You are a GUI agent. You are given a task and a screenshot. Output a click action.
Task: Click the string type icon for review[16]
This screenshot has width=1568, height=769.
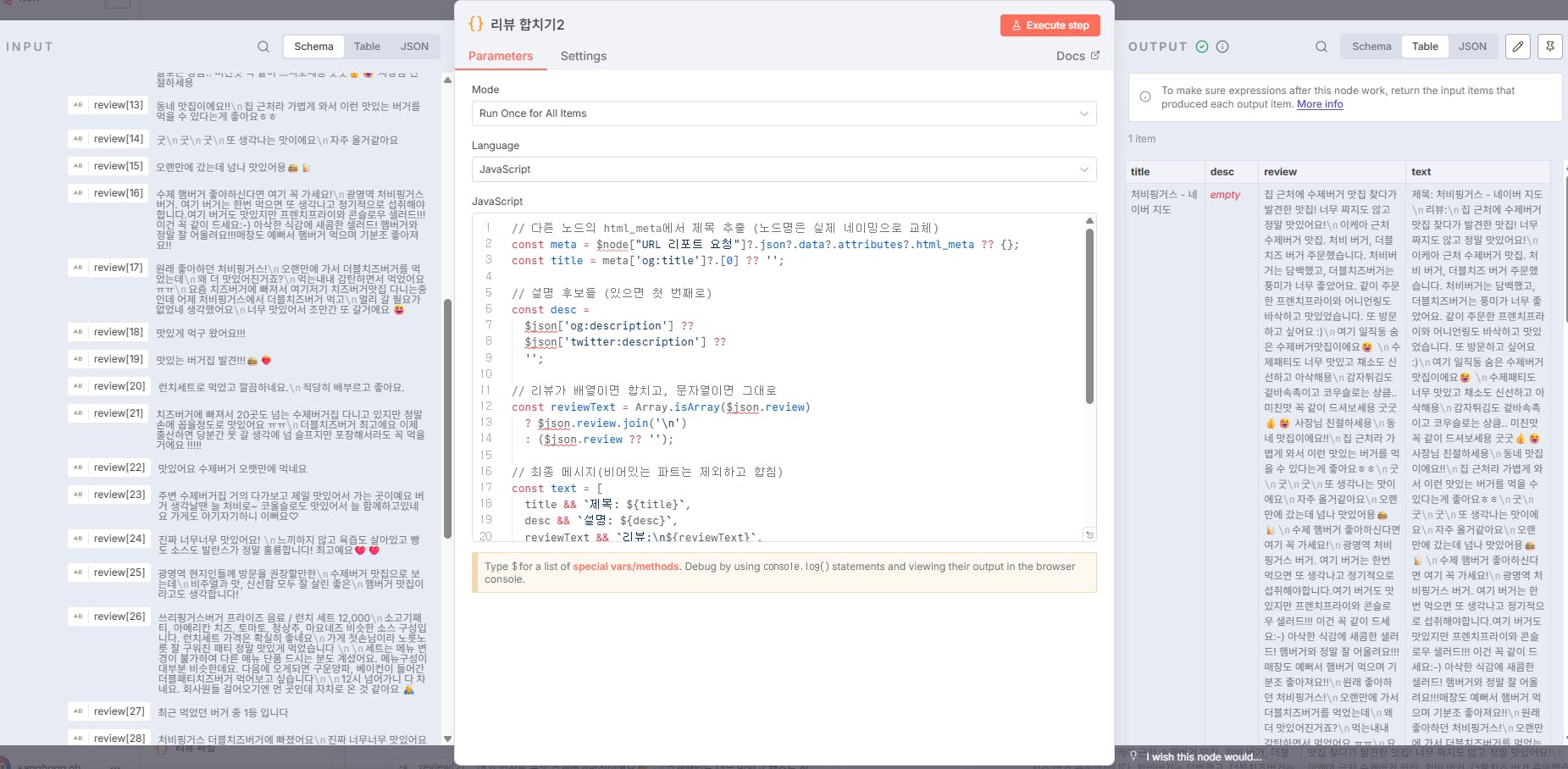click(78, 193)
